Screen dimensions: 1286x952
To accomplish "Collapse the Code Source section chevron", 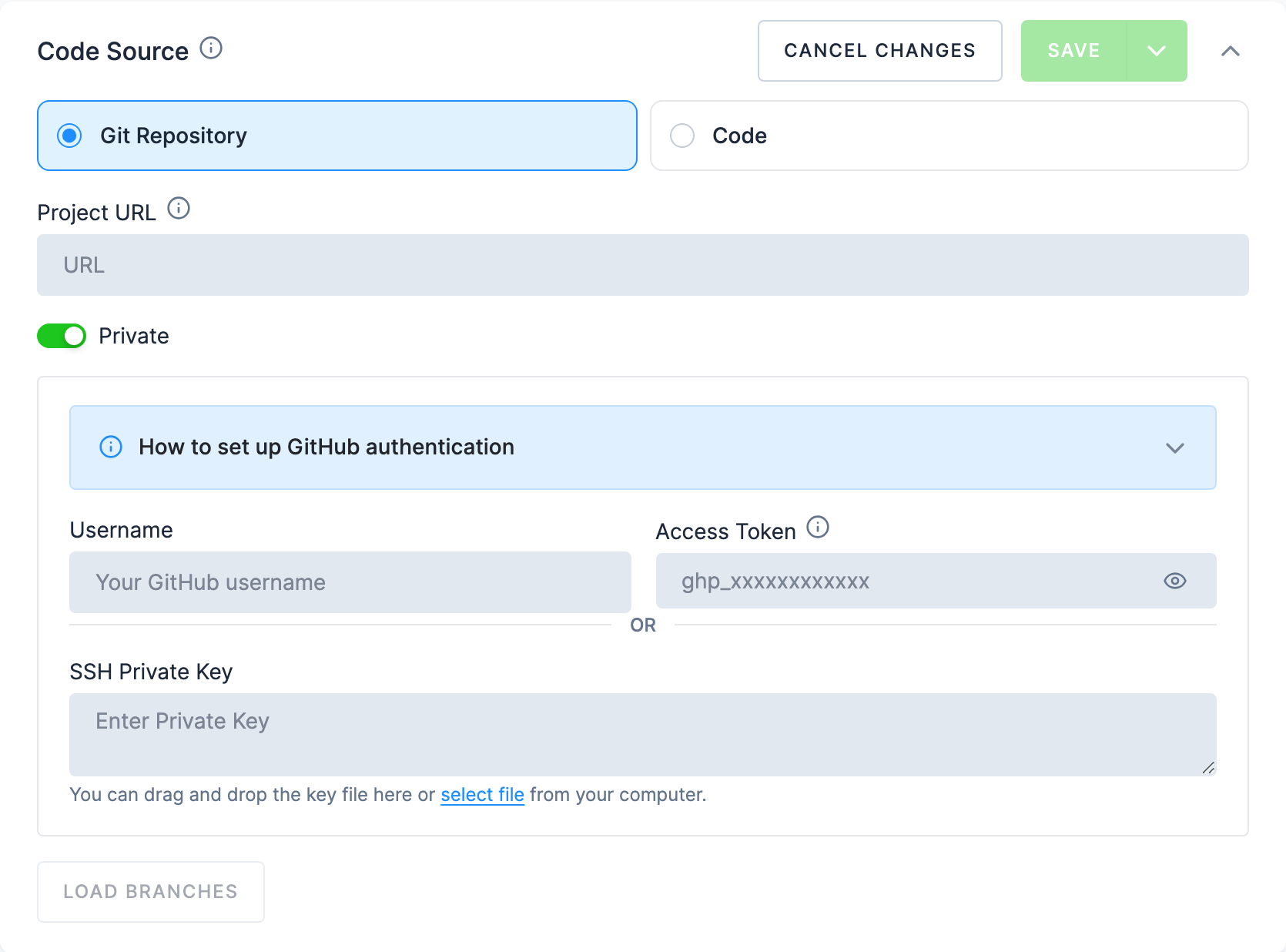I will (x=1231, y=51).
